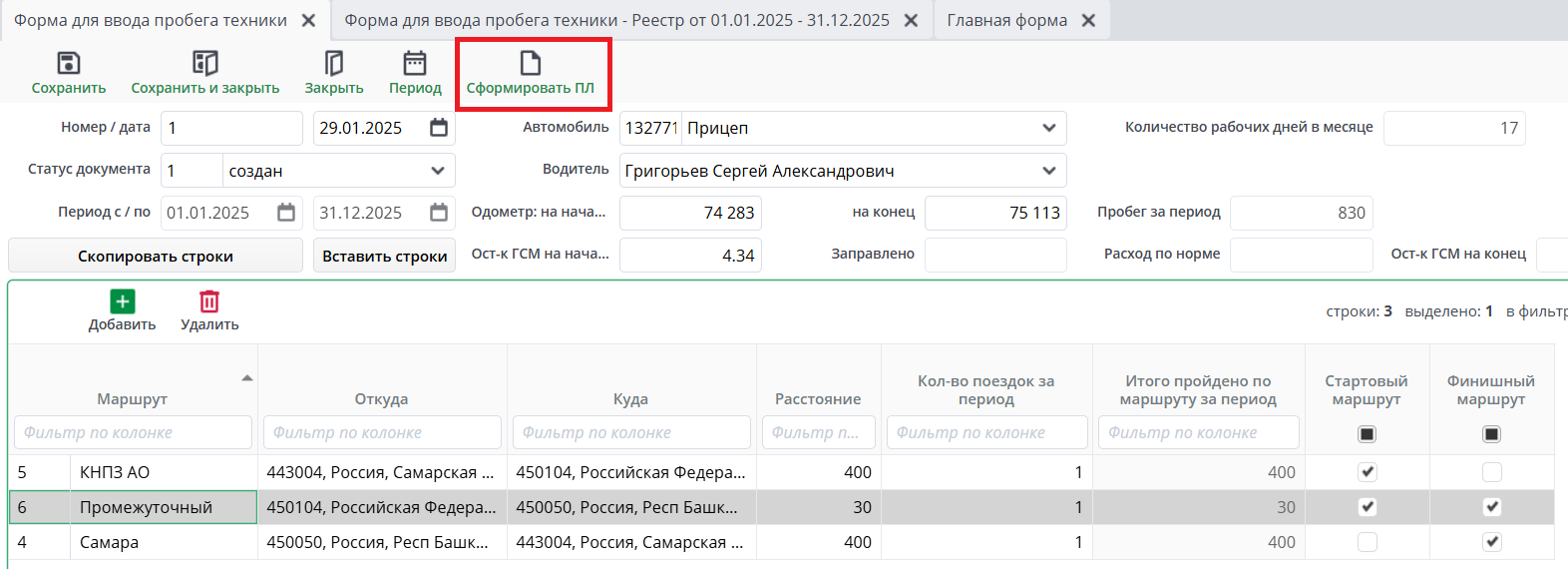
Task: Switch to Реестр от 01.01.2025 tab
Action: [616, 20]
